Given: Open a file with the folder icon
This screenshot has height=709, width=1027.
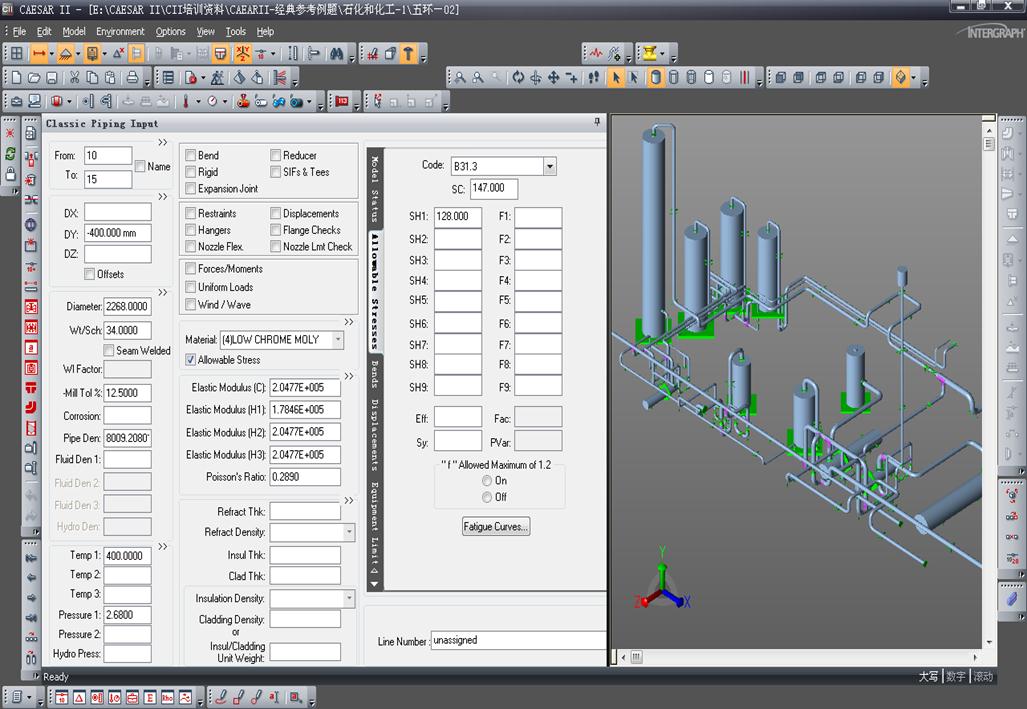Looking at the screenshot, I should (34, 78).
